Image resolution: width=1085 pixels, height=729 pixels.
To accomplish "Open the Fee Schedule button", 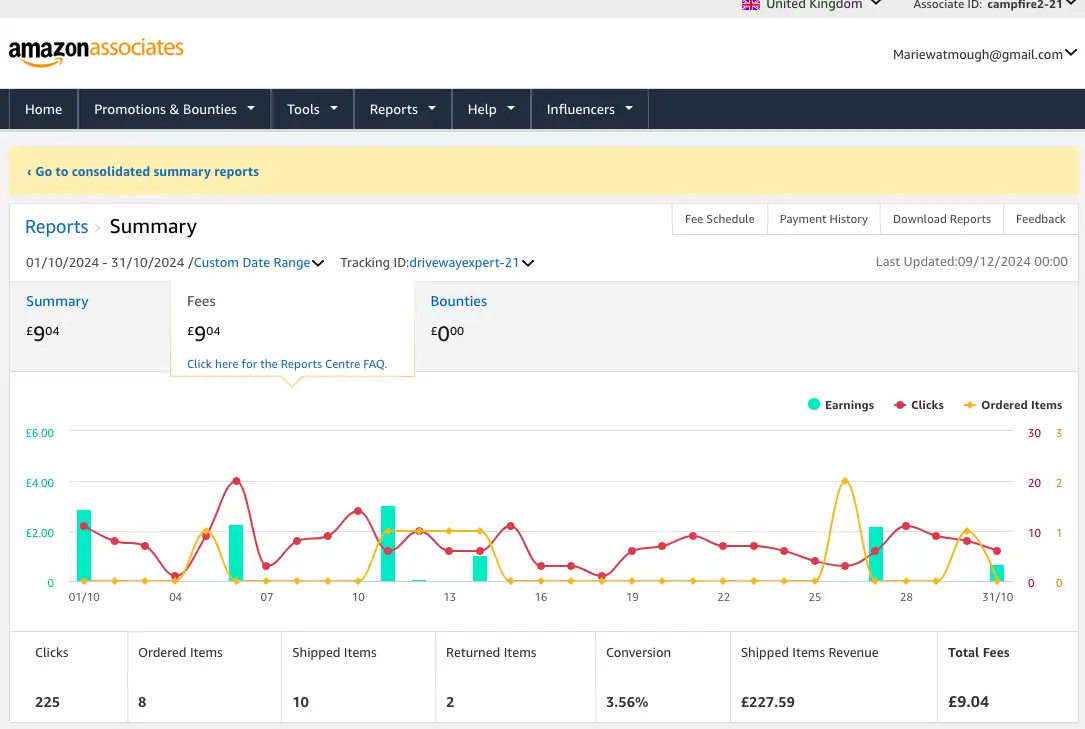I will coord(720,219).
